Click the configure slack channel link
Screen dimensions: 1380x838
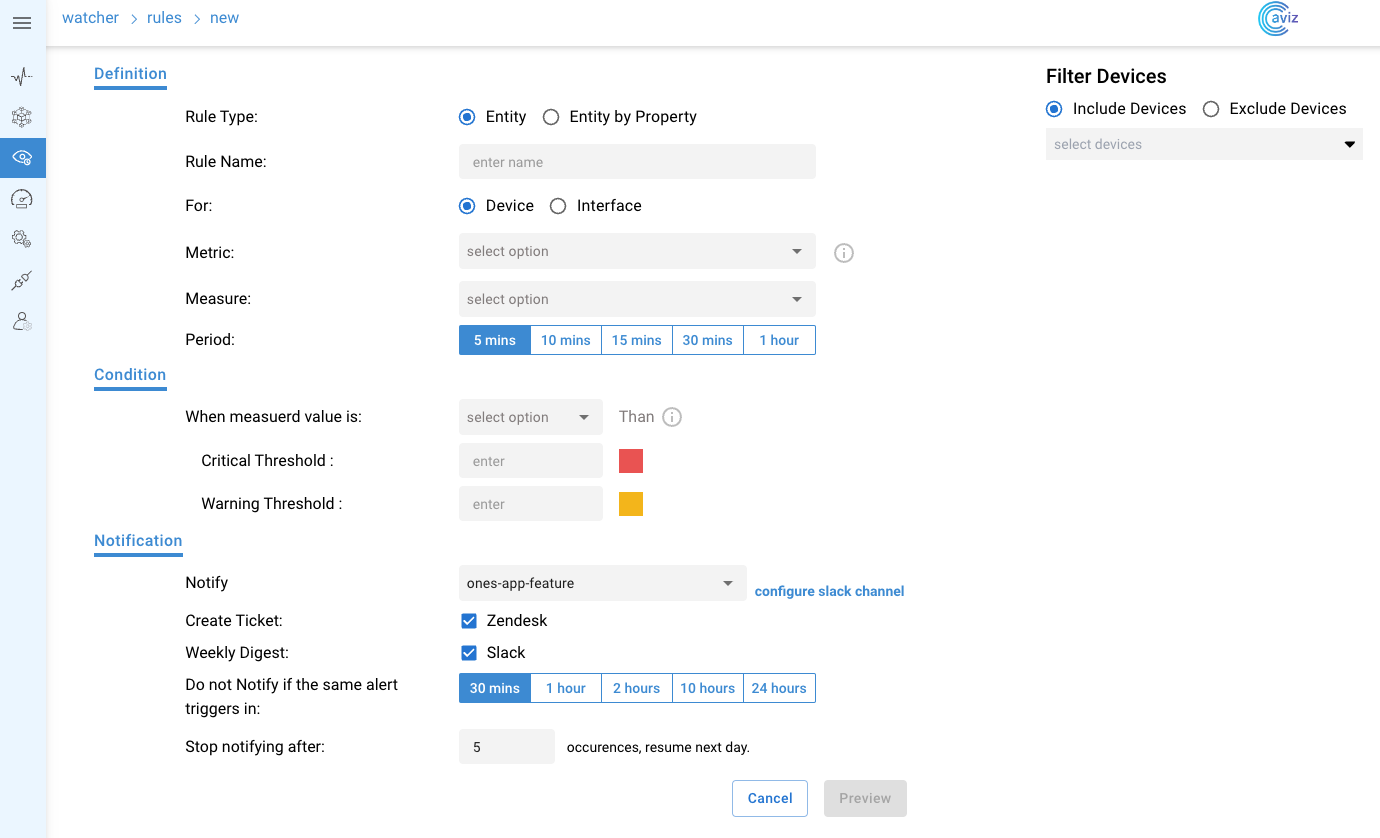(x=829, y=591)
